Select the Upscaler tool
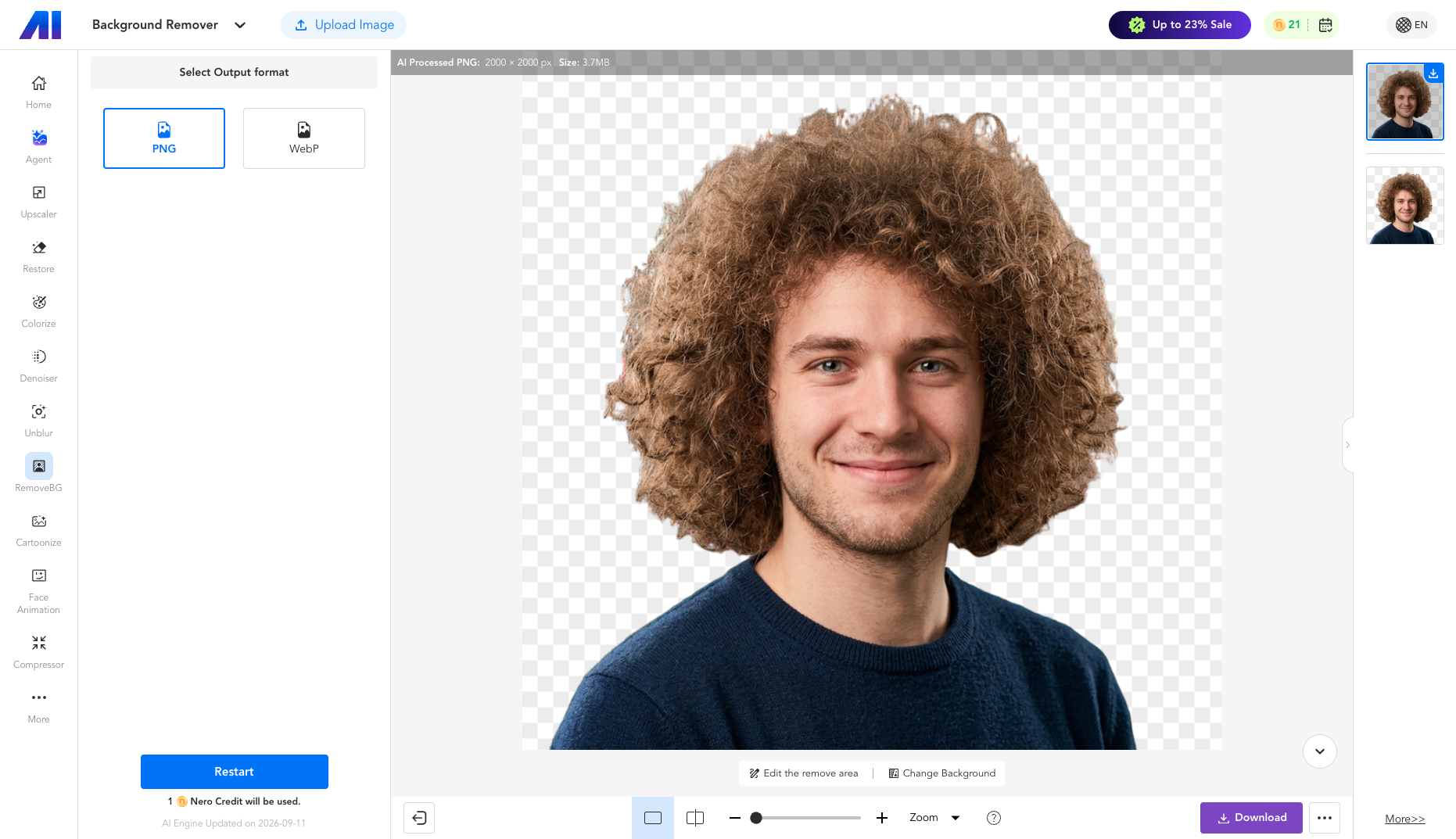Image resolution: width=1456 pixels, height=839 pixels. (38, 202)
